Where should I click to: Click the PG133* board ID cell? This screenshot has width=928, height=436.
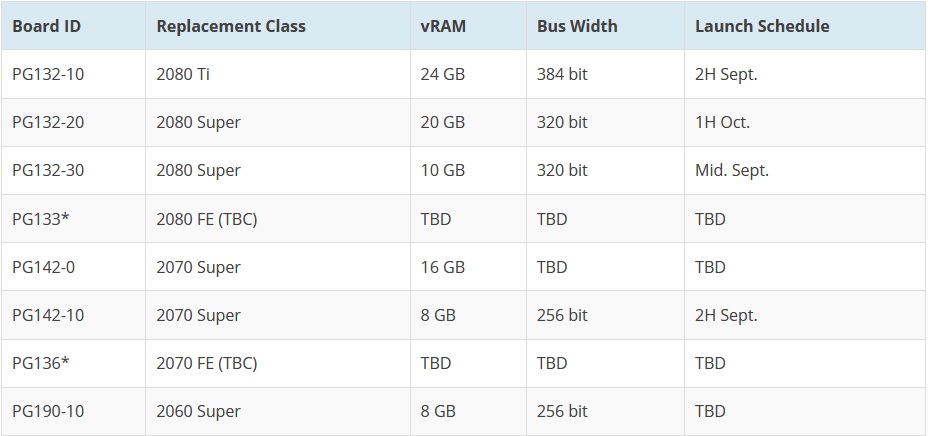41,218
